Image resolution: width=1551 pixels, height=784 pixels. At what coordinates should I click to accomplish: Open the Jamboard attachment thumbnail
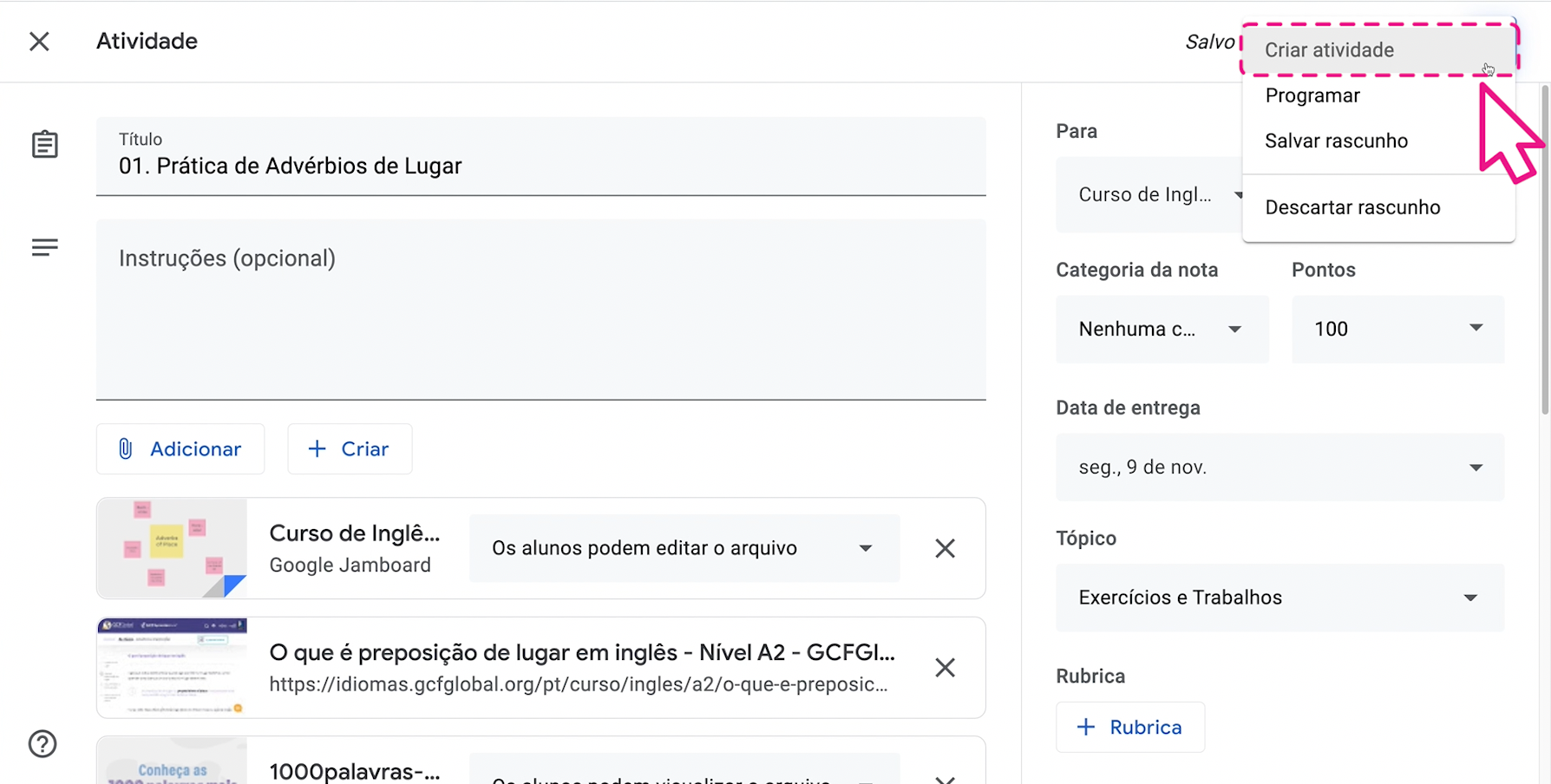[x=173, y=548]
